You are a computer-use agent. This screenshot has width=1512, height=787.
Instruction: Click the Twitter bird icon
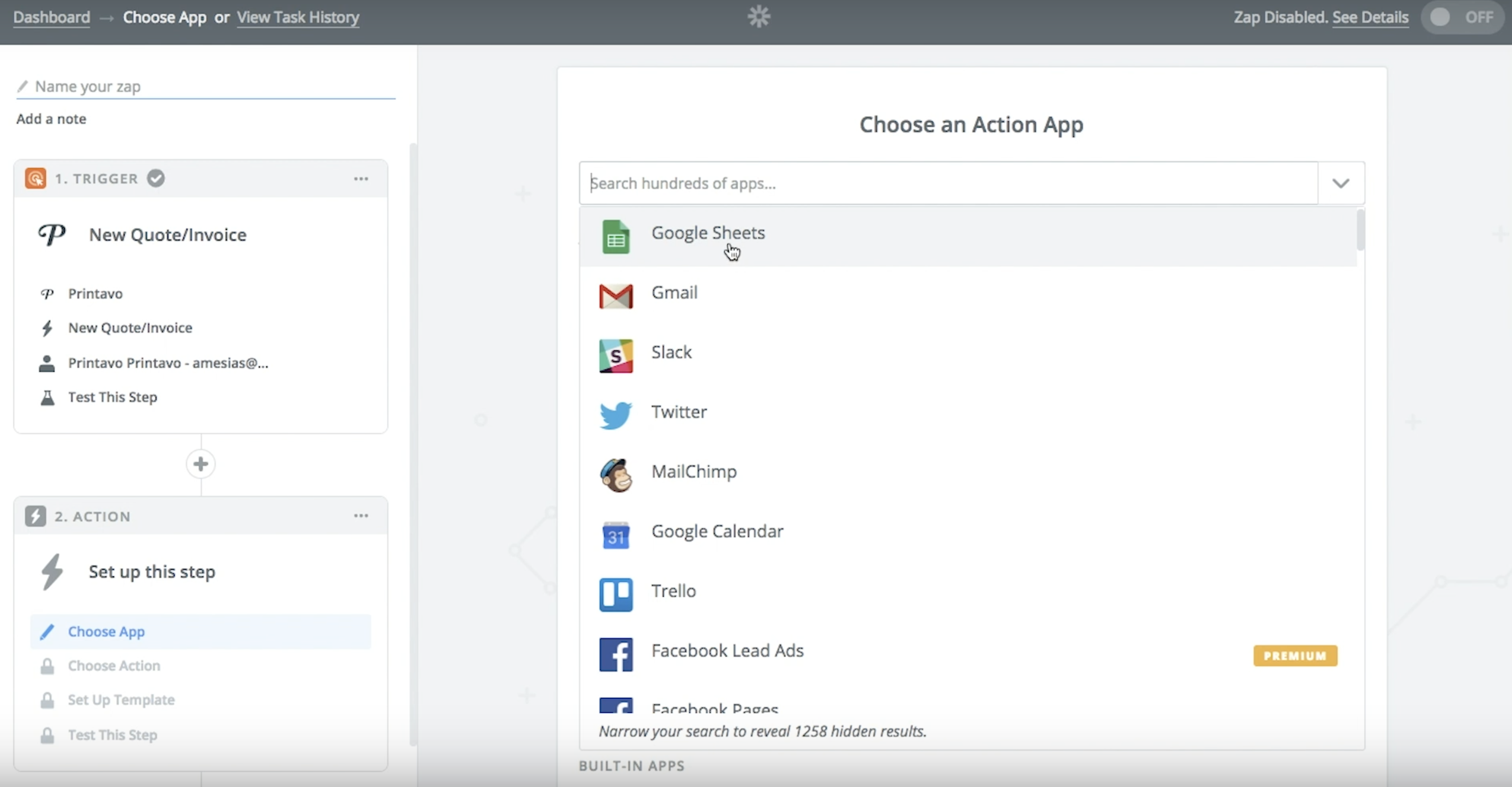point(616,415)
